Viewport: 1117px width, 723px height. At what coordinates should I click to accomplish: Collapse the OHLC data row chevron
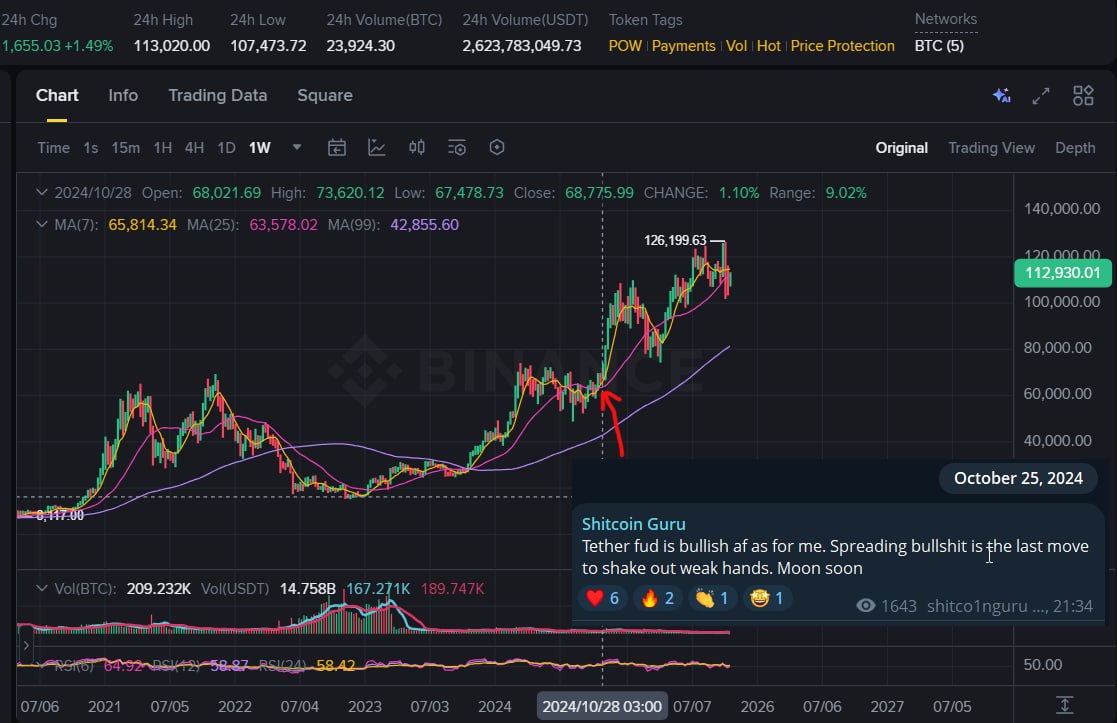tap(41, 192)
